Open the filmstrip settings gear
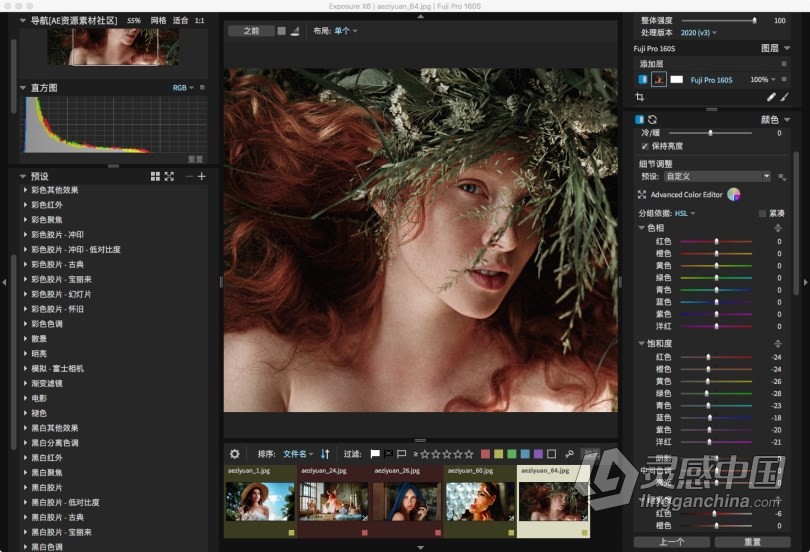810x552 pixels. coord(235,454)
